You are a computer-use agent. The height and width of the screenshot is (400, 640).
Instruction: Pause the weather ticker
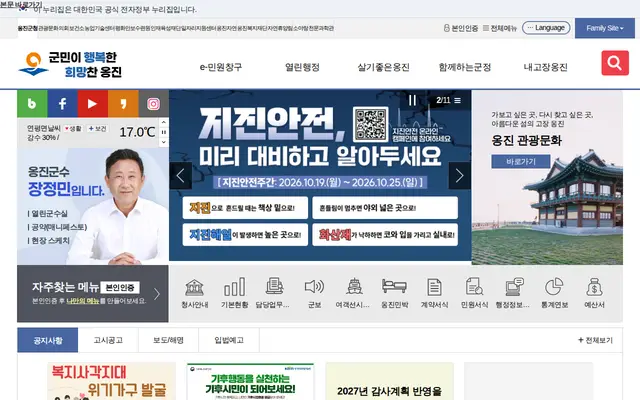(x=164, y=132)
